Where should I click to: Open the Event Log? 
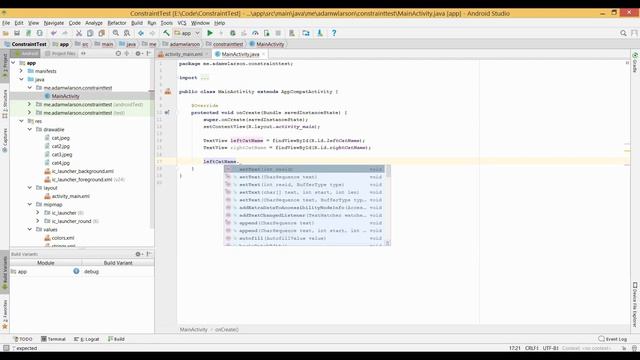(612, 339)
